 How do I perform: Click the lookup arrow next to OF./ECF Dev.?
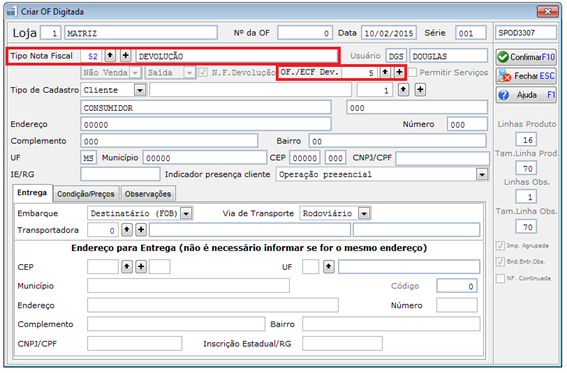(385, 72)
